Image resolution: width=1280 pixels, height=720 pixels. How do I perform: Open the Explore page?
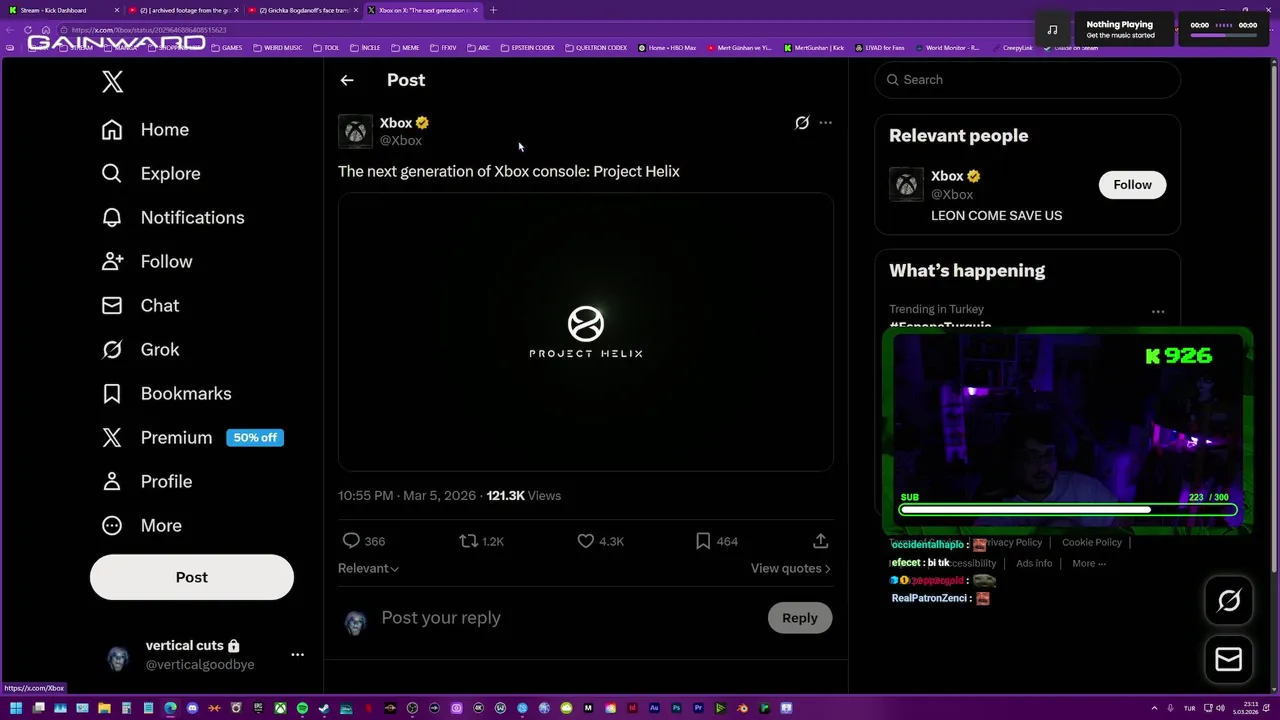click(151, 174)
